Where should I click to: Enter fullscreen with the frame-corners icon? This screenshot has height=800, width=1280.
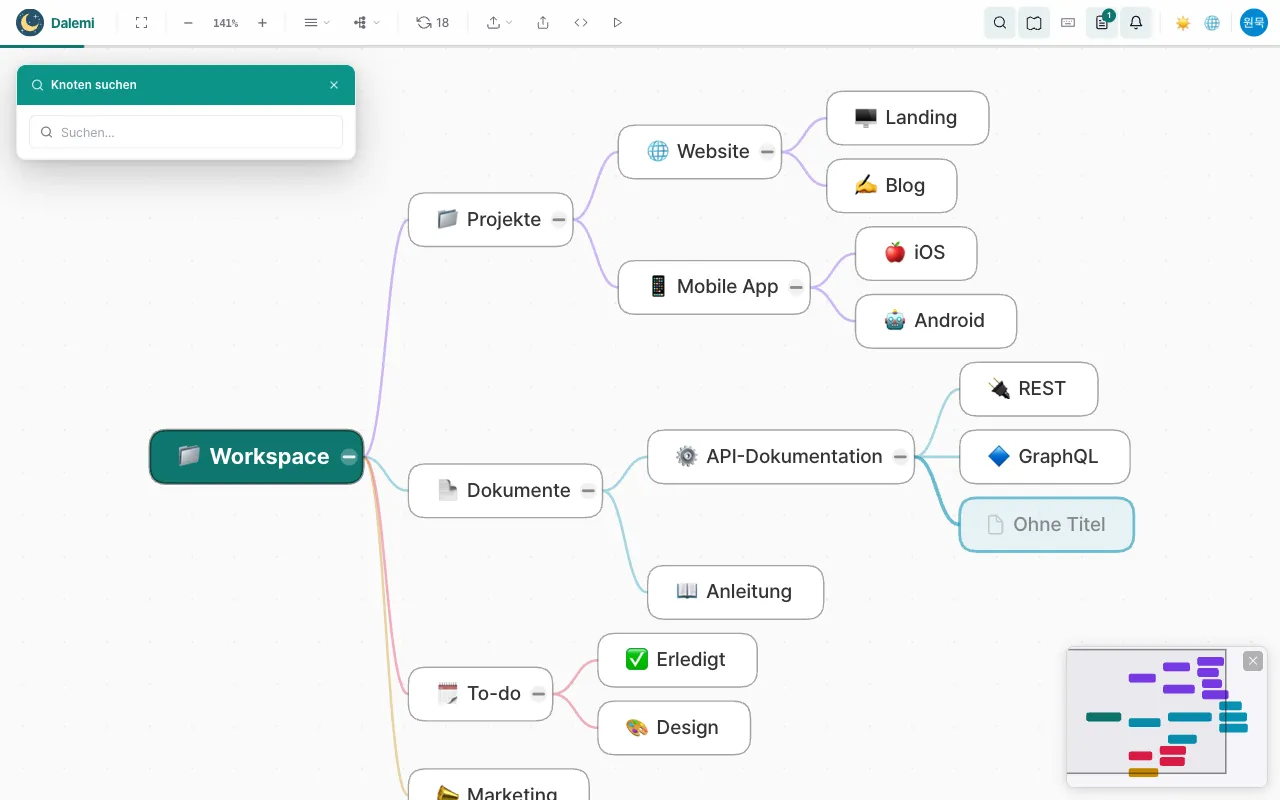point(141,22)
